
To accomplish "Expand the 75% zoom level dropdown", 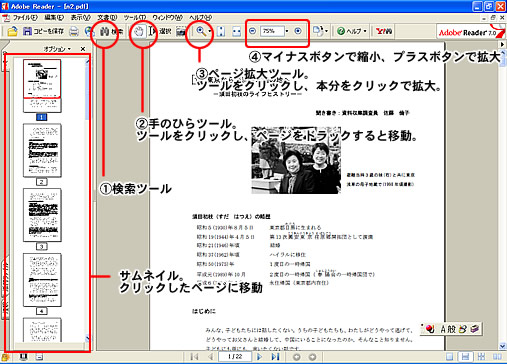I will click(287, 31).
